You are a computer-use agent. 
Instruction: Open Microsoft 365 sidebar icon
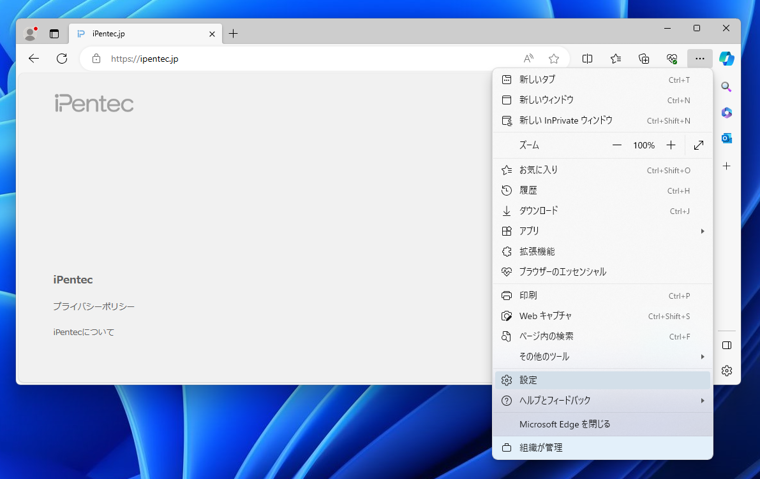[x=726, y=112]
